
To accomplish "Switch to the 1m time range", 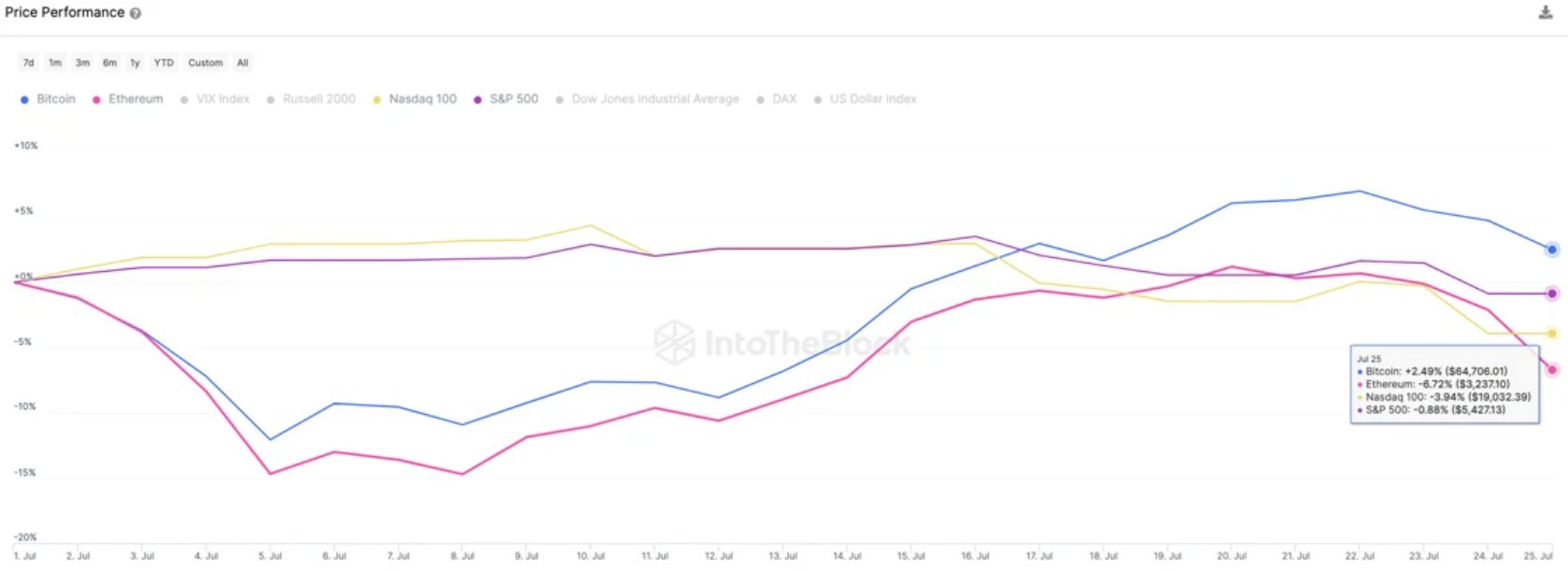I will coord(55,63).
